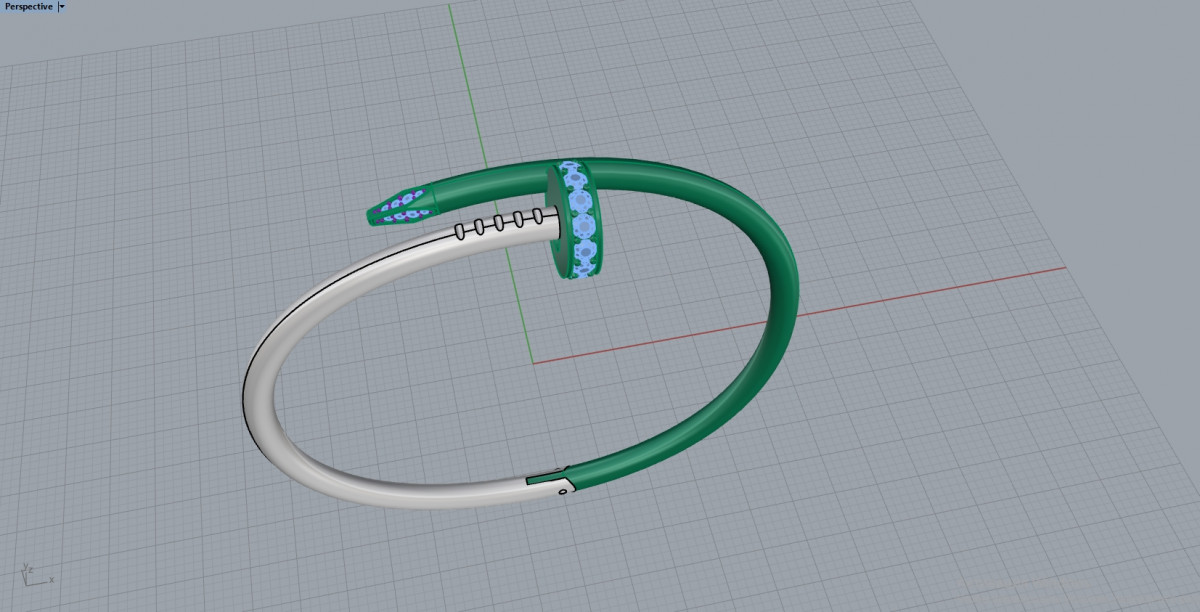Select the blue gem-set nail head disc
1200x612 pixels.
point(577,220)
